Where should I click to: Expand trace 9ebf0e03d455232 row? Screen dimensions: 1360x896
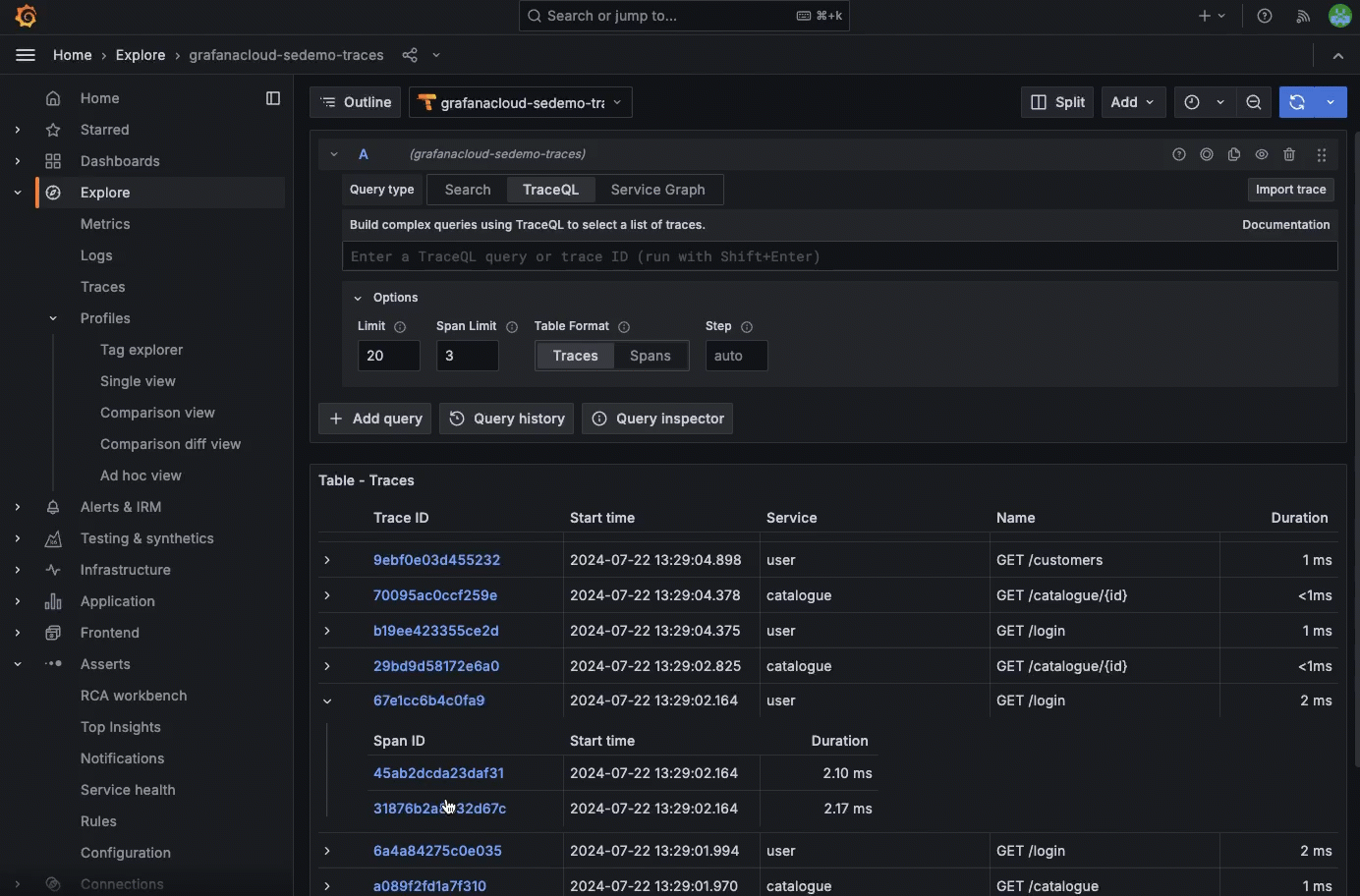327,560
